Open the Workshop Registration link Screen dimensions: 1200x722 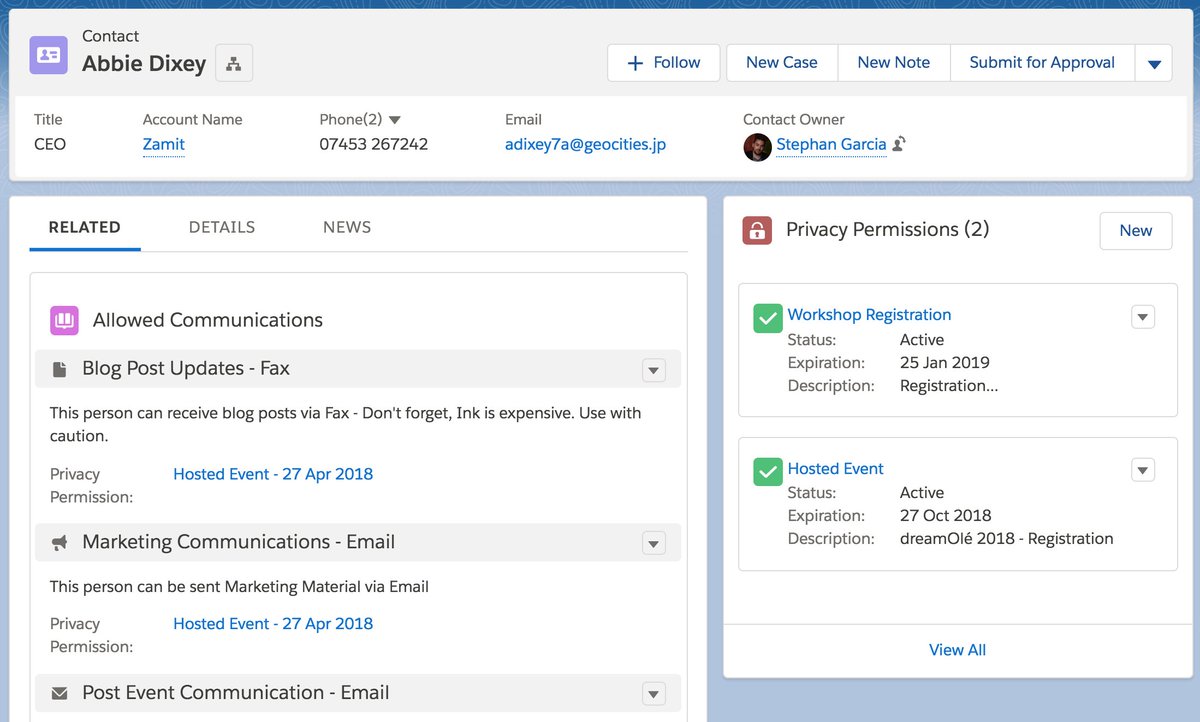point(870,314)
